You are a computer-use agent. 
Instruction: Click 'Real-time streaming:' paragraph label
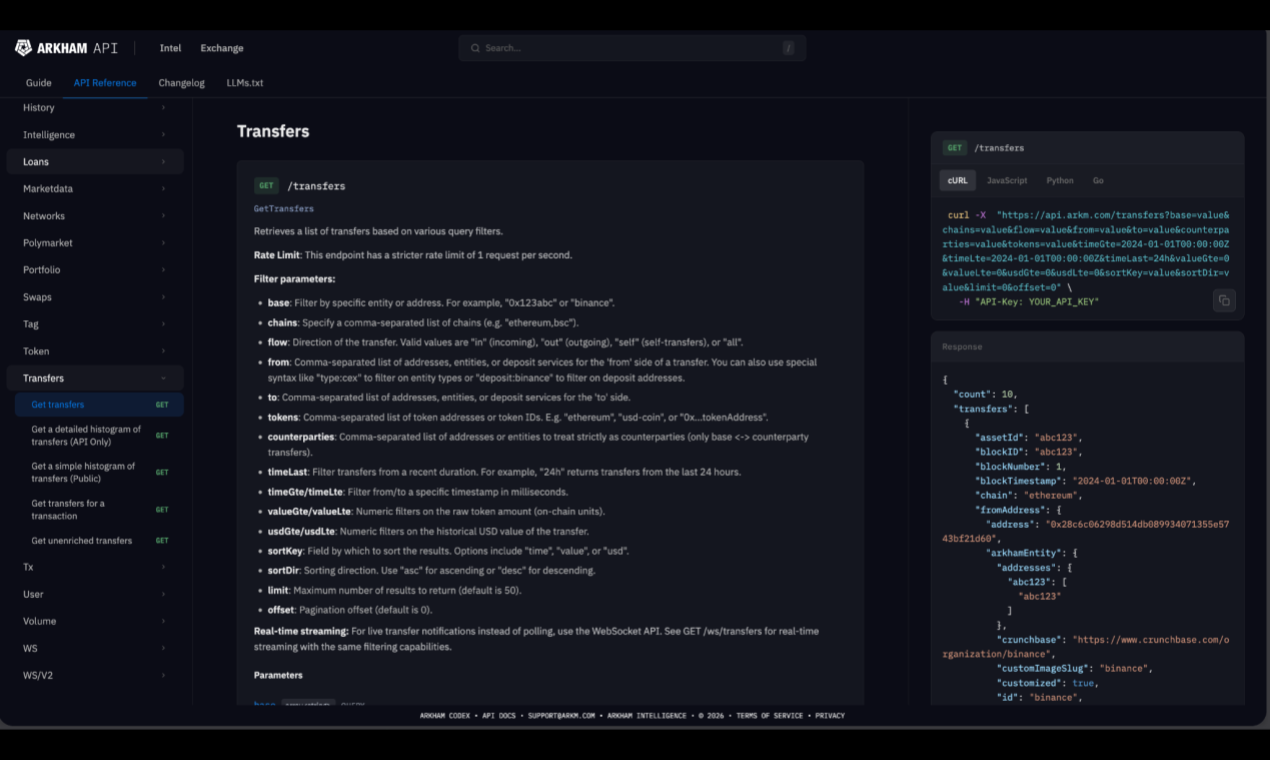[300, 632]
